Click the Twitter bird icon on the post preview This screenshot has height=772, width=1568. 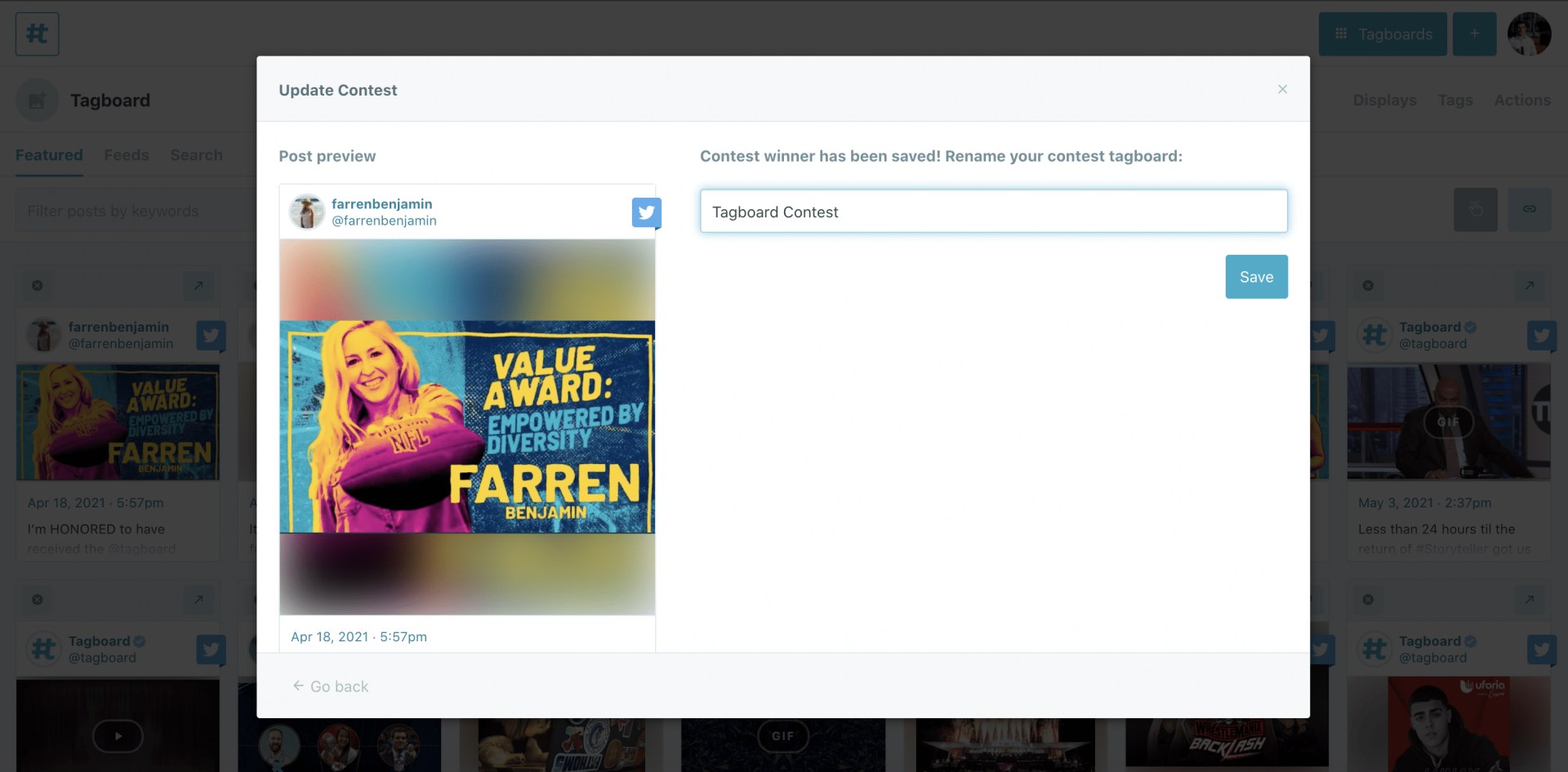click(646, 212)
